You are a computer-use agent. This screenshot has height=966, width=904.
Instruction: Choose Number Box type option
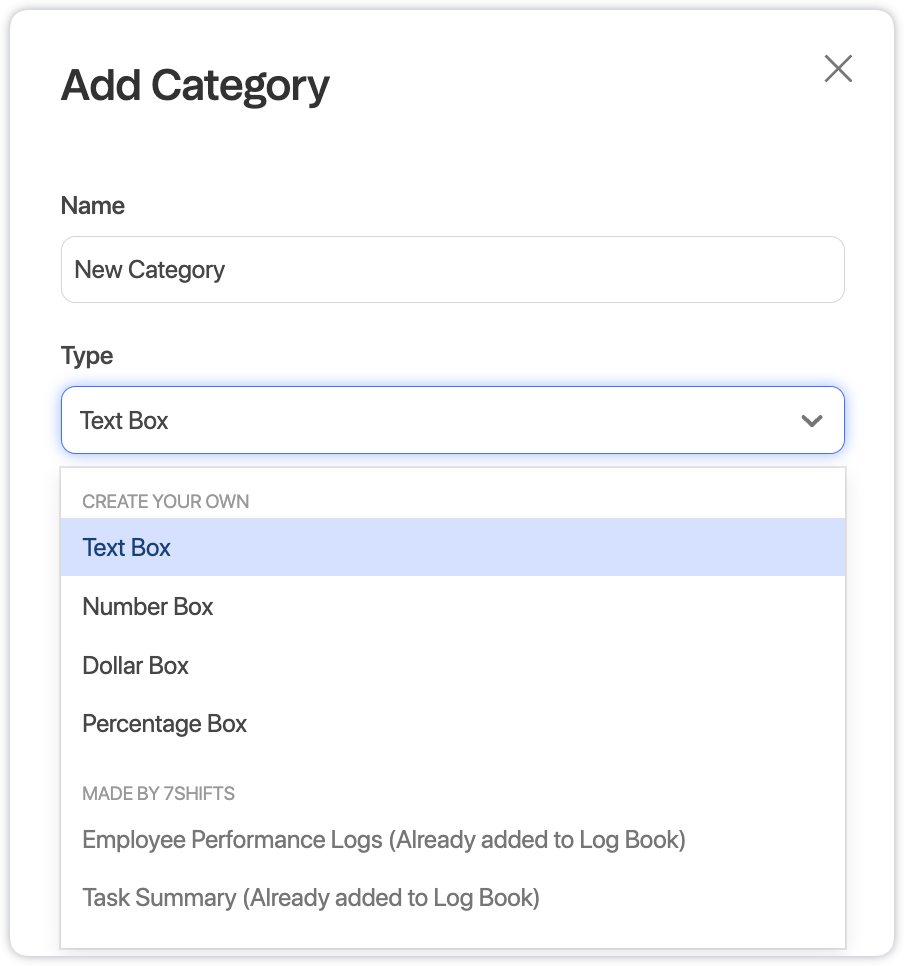[452, 607]
